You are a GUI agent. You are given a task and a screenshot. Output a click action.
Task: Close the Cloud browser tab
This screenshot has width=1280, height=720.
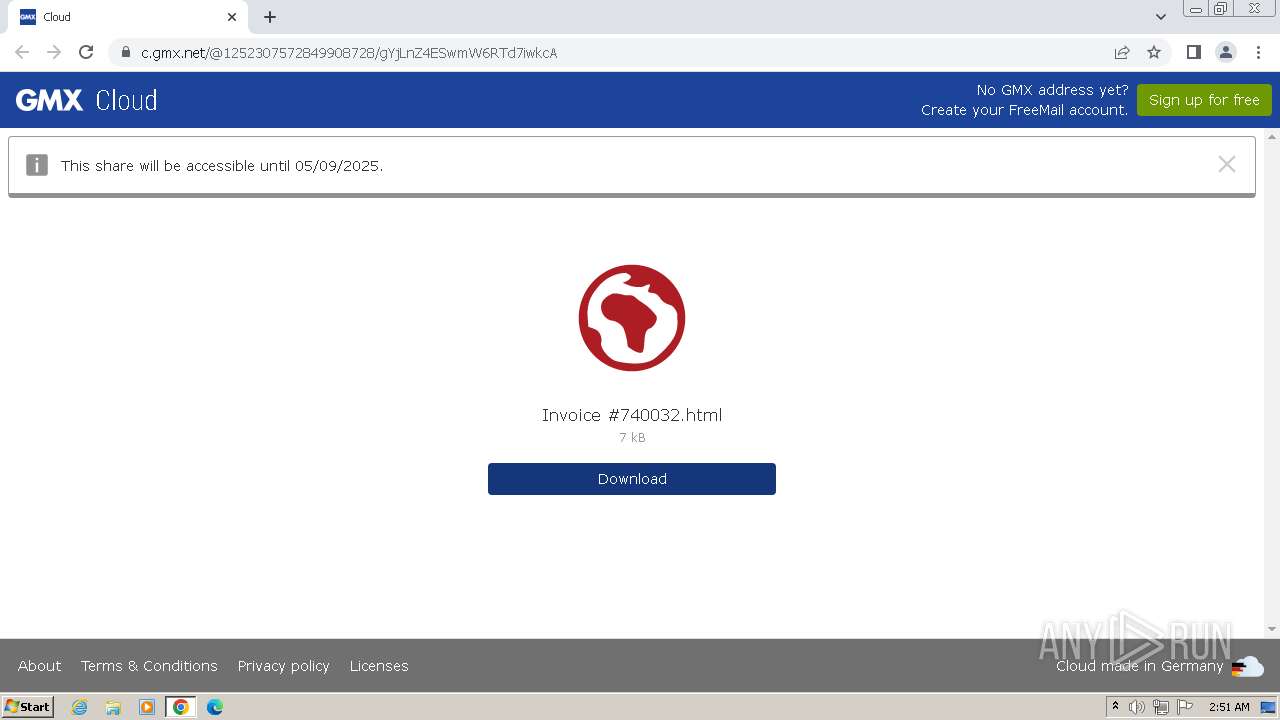tap(232, 17)
